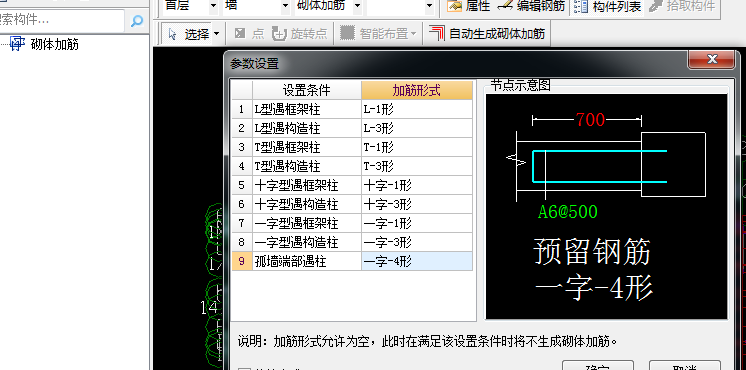Click the L-1形 rebar form cell

click(417, 109)
